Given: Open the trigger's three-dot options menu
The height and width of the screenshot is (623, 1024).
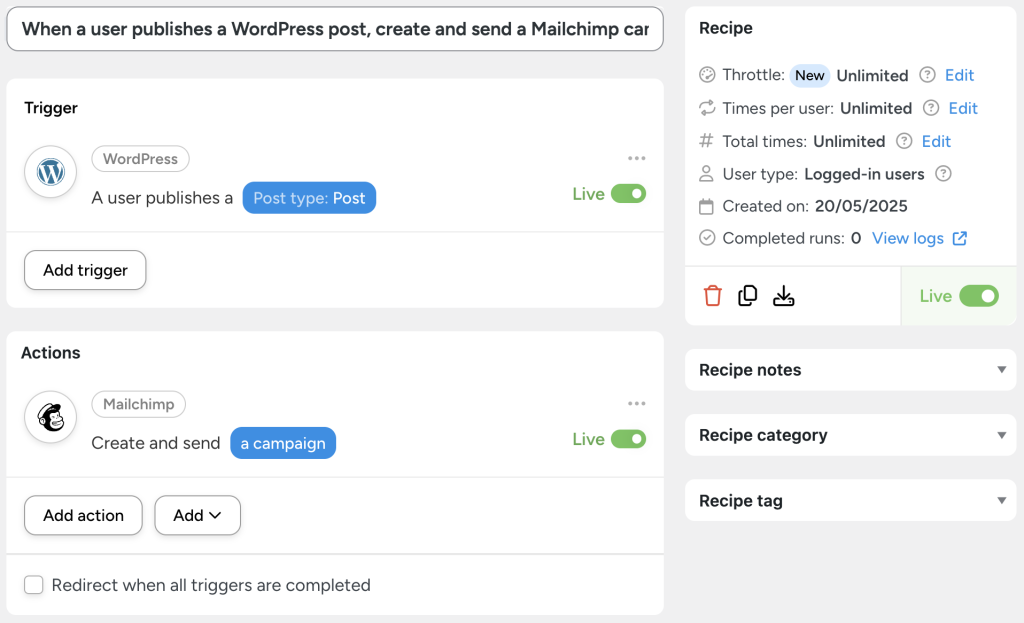Looking at the screenshot, I should 637,158.
